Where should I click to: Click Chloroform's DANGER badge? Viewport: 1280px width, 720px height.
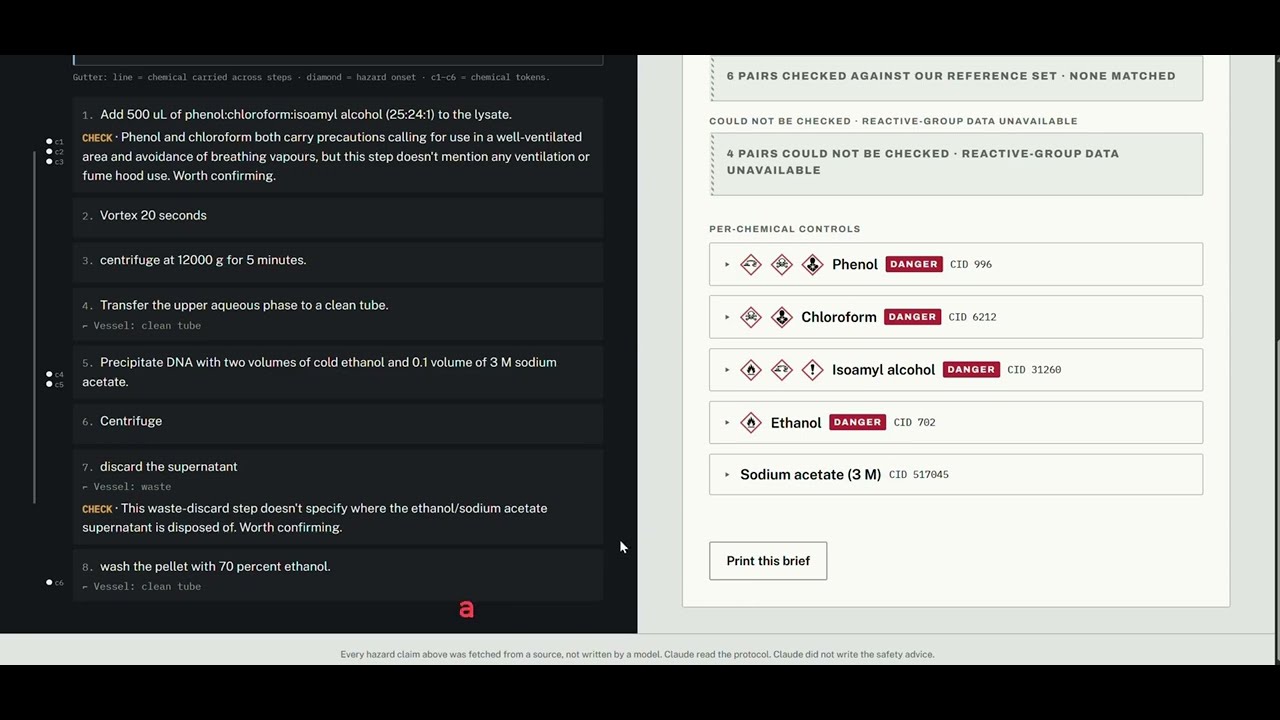click(912, 317)
